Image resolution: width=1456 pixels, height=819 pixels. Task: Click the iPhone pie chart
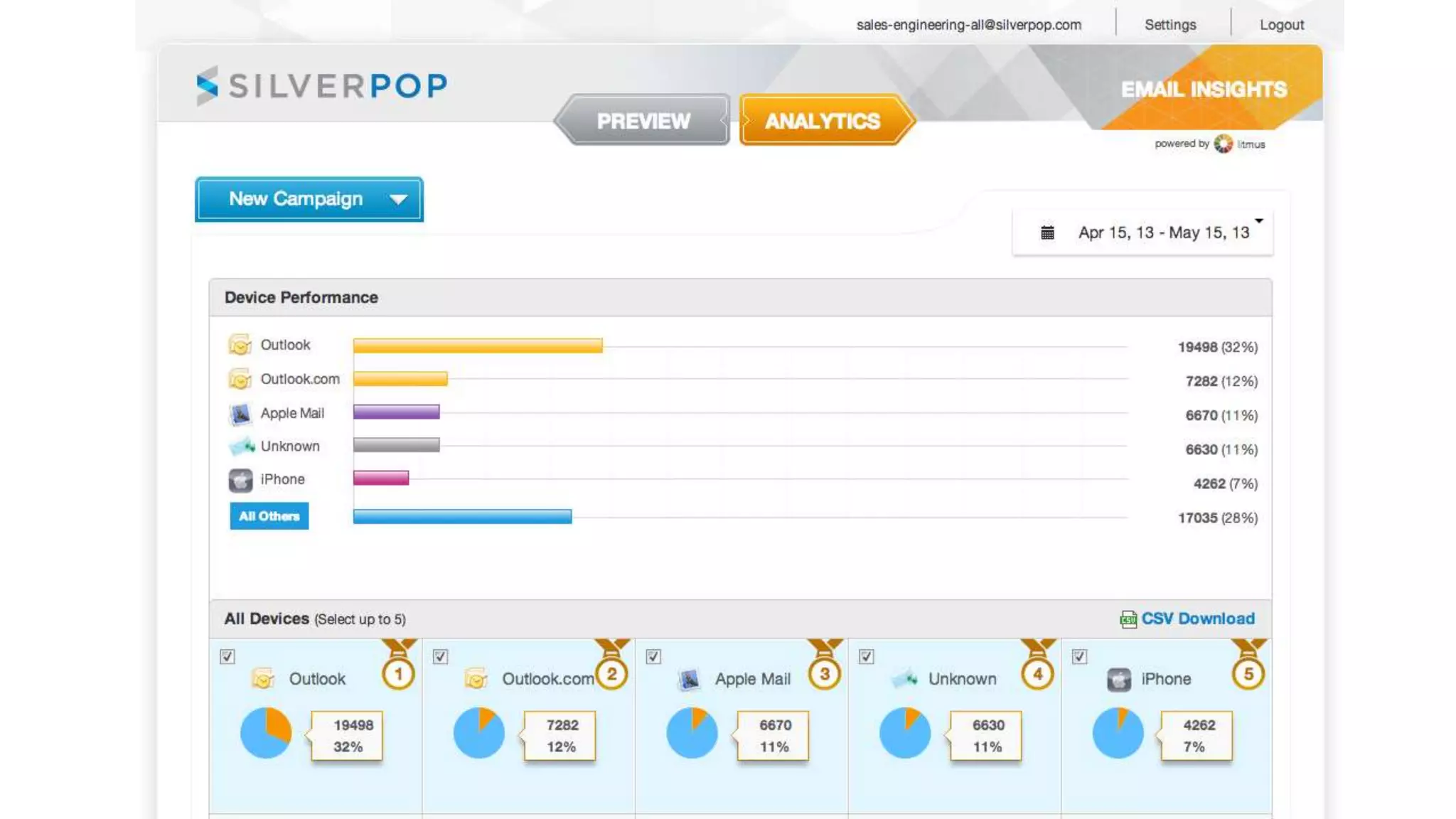pyautogui.click(x=1118, y=732)
